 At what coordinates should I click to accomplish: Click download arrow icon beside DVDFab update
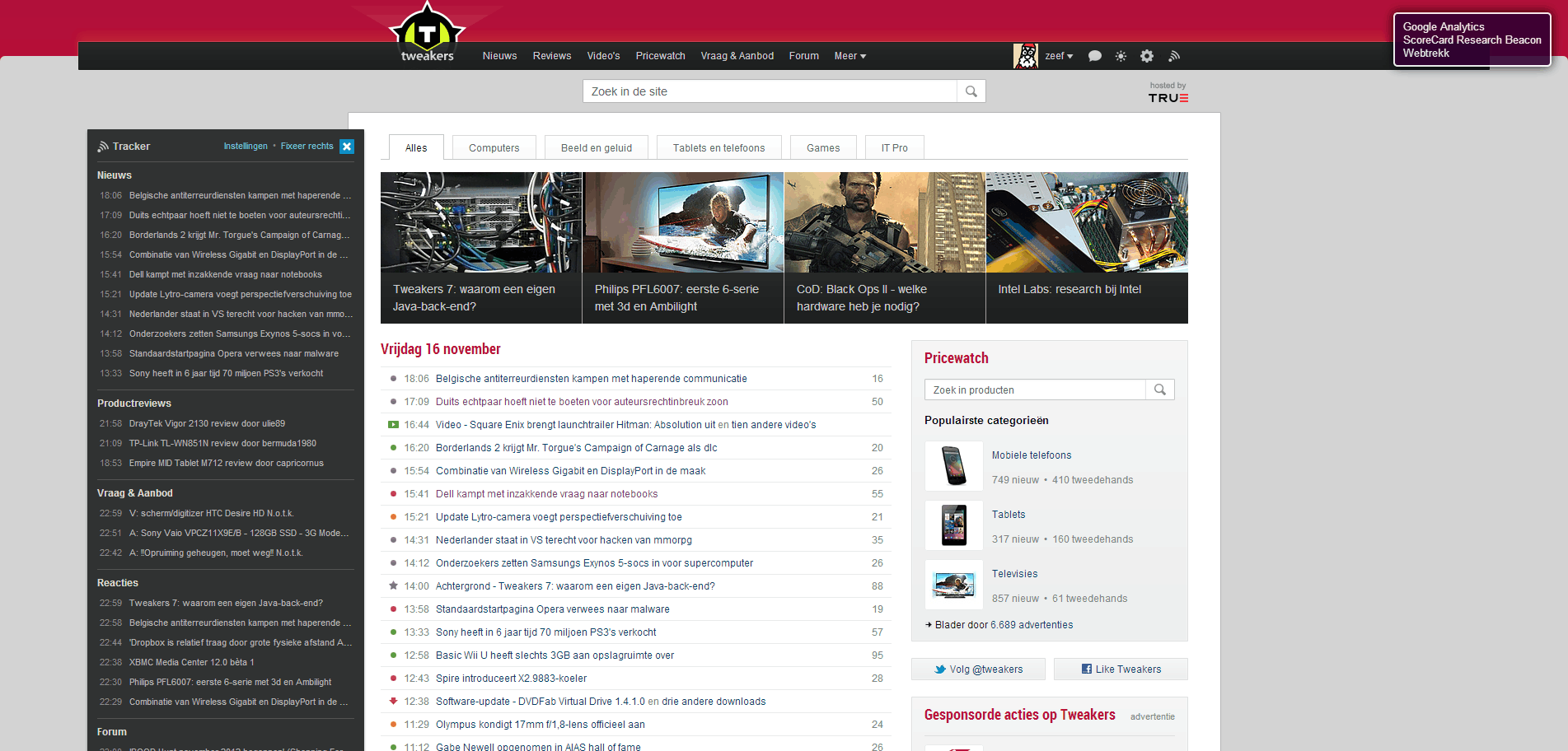pyautogui.click(x=394, y=702)
